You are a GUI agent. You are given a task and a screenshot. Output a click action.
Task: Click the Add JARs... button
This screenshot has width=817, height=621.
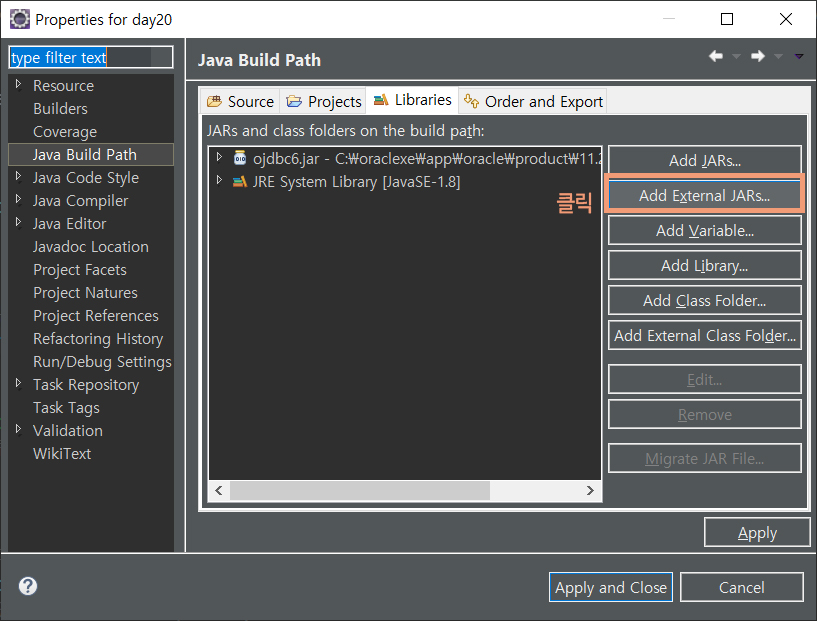point(704,160)
